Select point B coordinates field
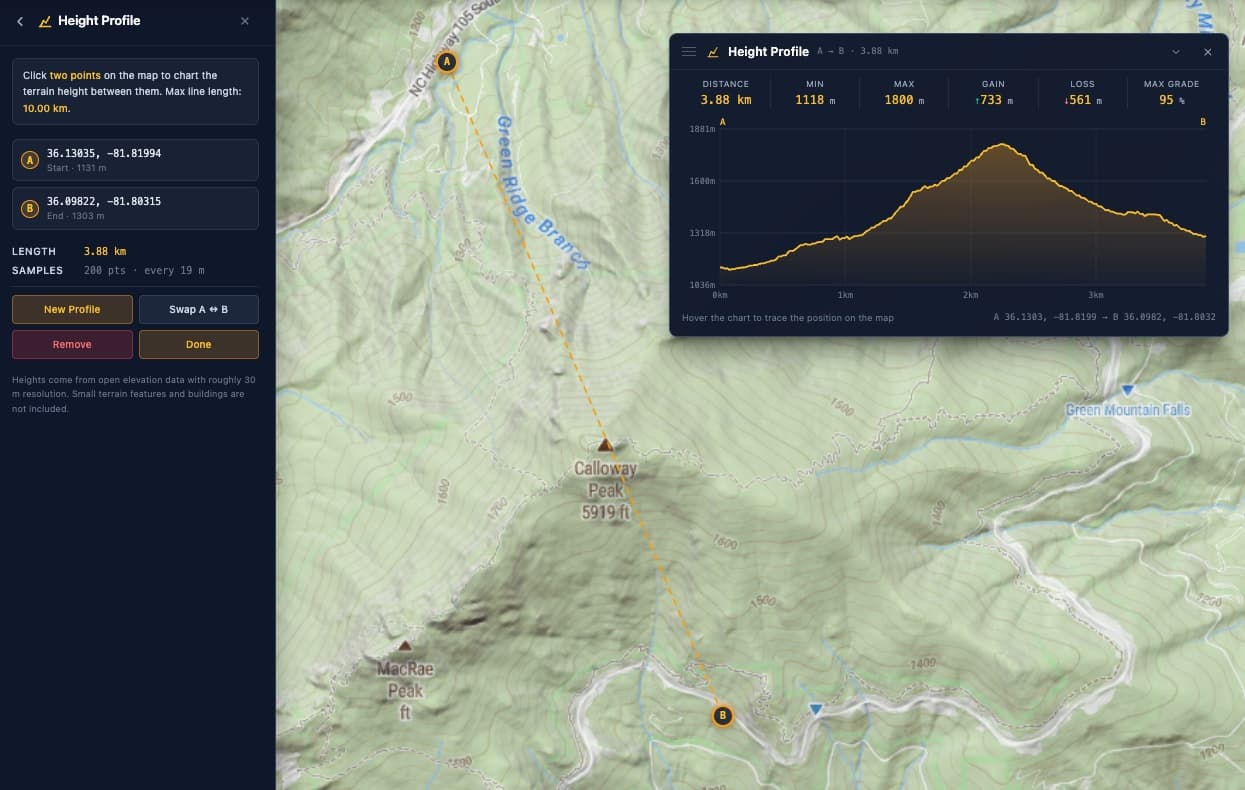The image size is (1245, 790). (x=135, y=208)
